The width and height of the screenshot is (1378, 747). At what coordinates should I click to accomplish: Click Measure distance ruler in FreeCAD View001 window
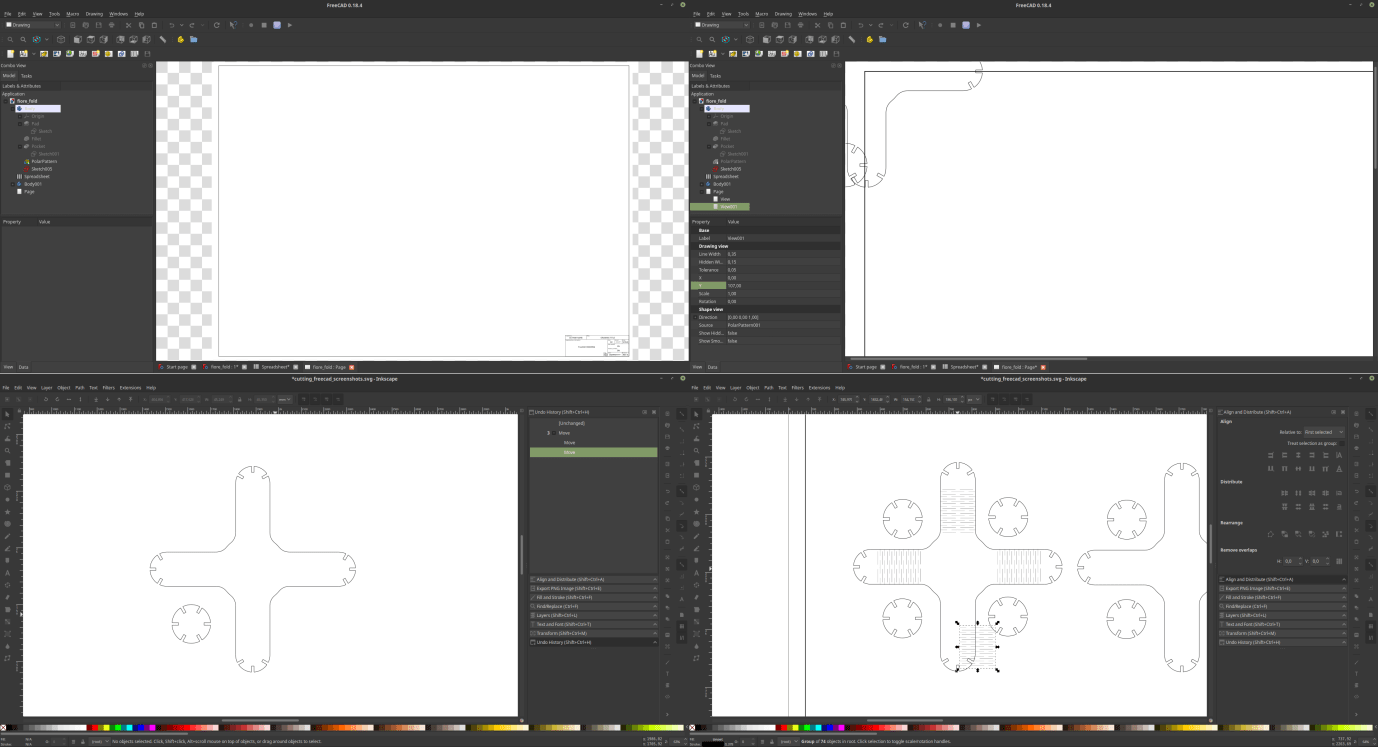tap(851, 39)
